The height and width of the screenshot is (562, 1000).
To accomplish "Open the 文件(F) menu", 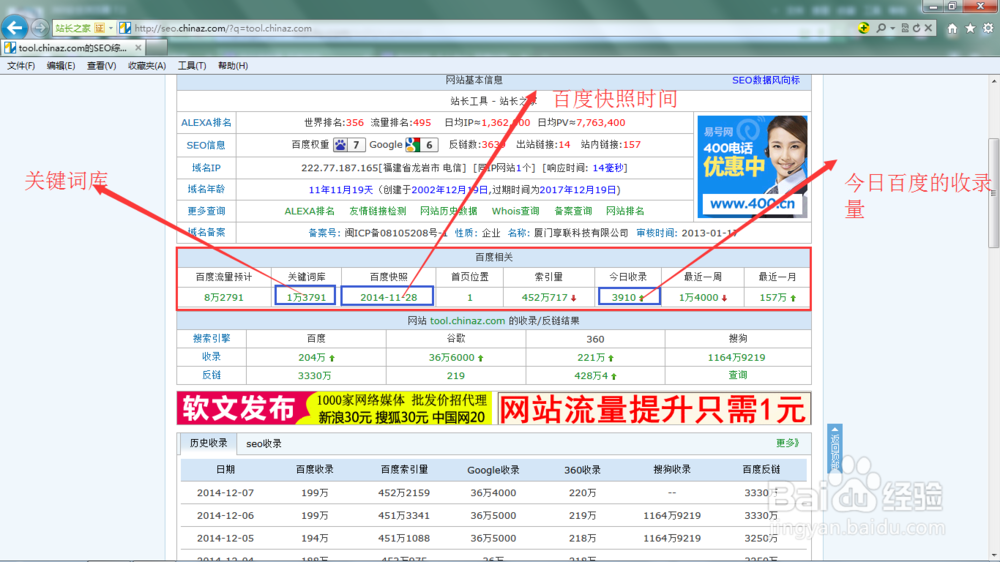I will point(21,66).
